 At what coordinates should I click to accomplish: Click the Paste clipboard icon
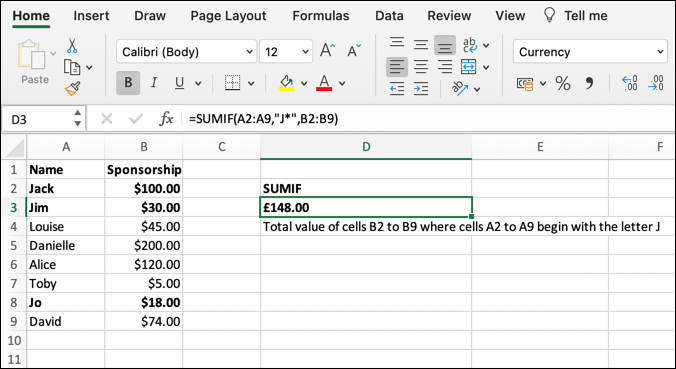pyautogui.click(x=31, y=55)
